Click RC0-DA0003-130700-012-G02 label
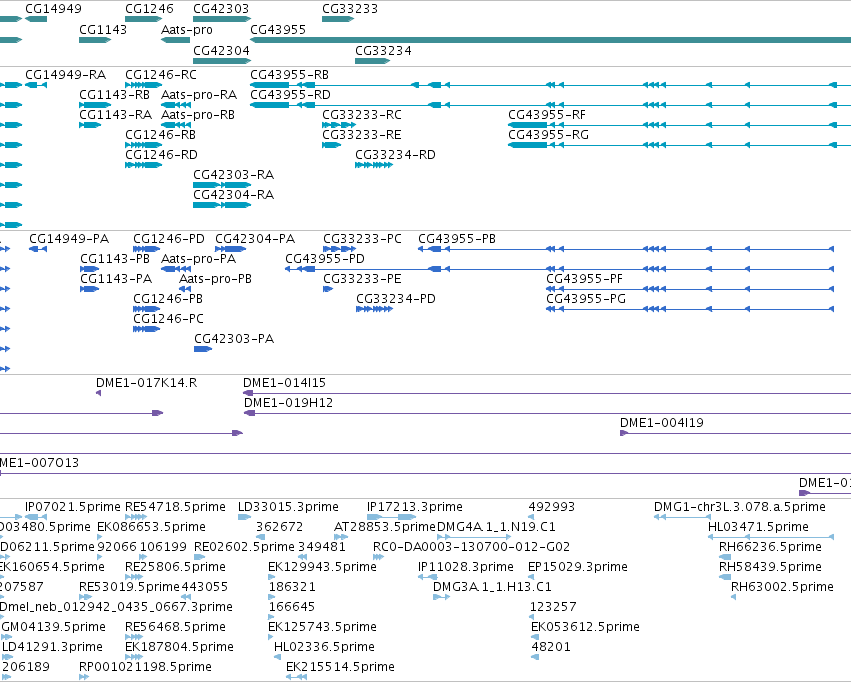Viewport: 851px width, 682px height. (472, 547)
